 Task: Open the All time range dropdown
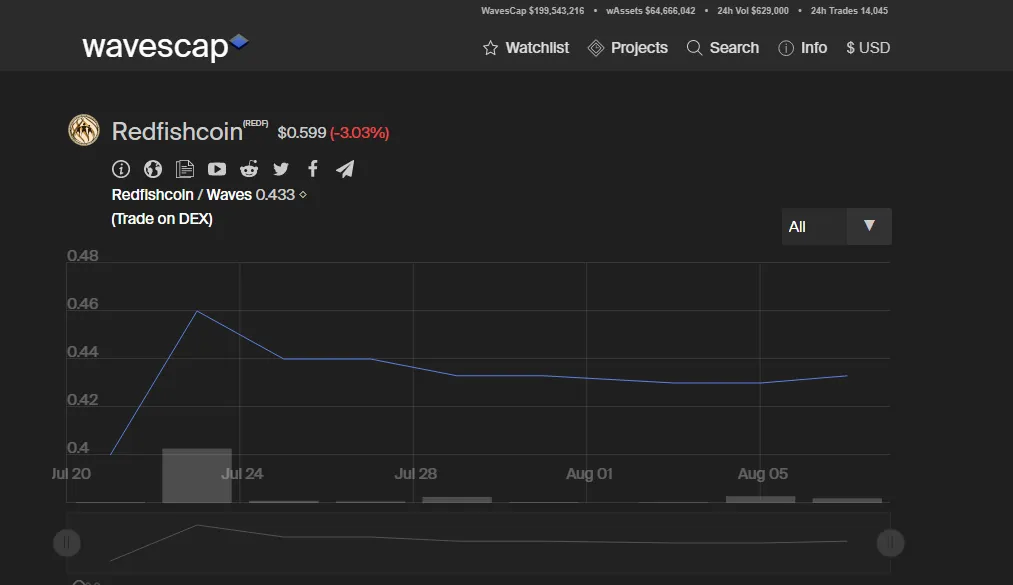pyautogui.click(x=837, y=227)
